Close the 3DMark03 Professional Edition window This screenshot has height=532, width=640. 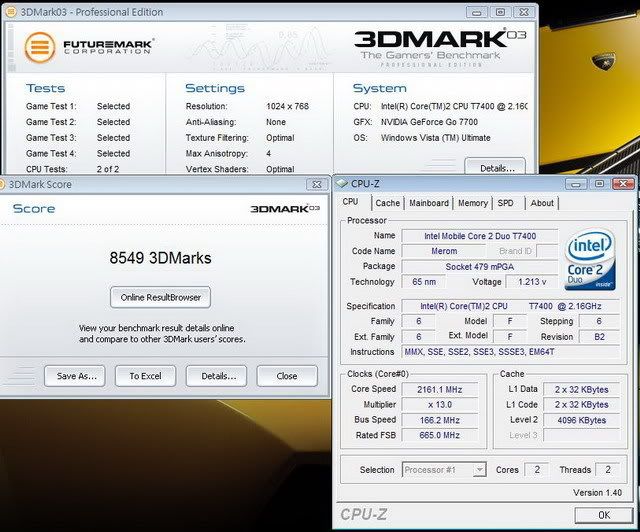coord(524,12)
